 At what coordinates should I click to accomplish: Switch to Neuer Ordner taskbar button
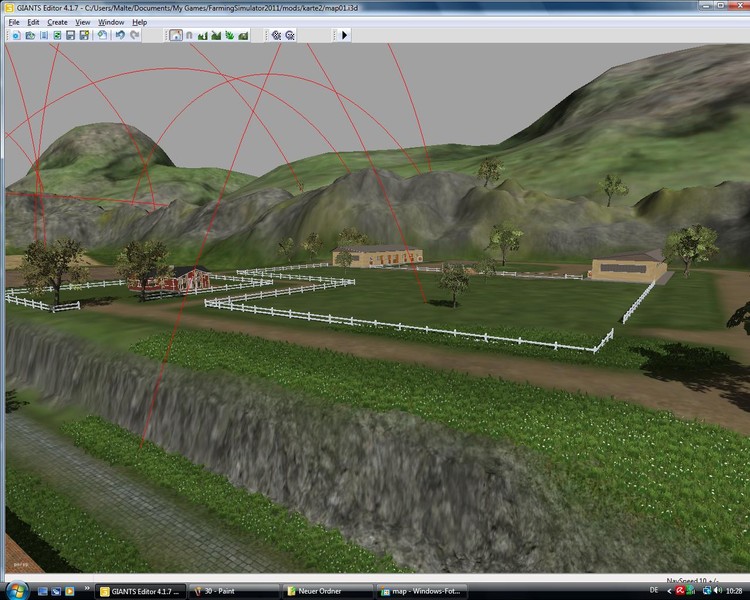click(x=327, y=591)
